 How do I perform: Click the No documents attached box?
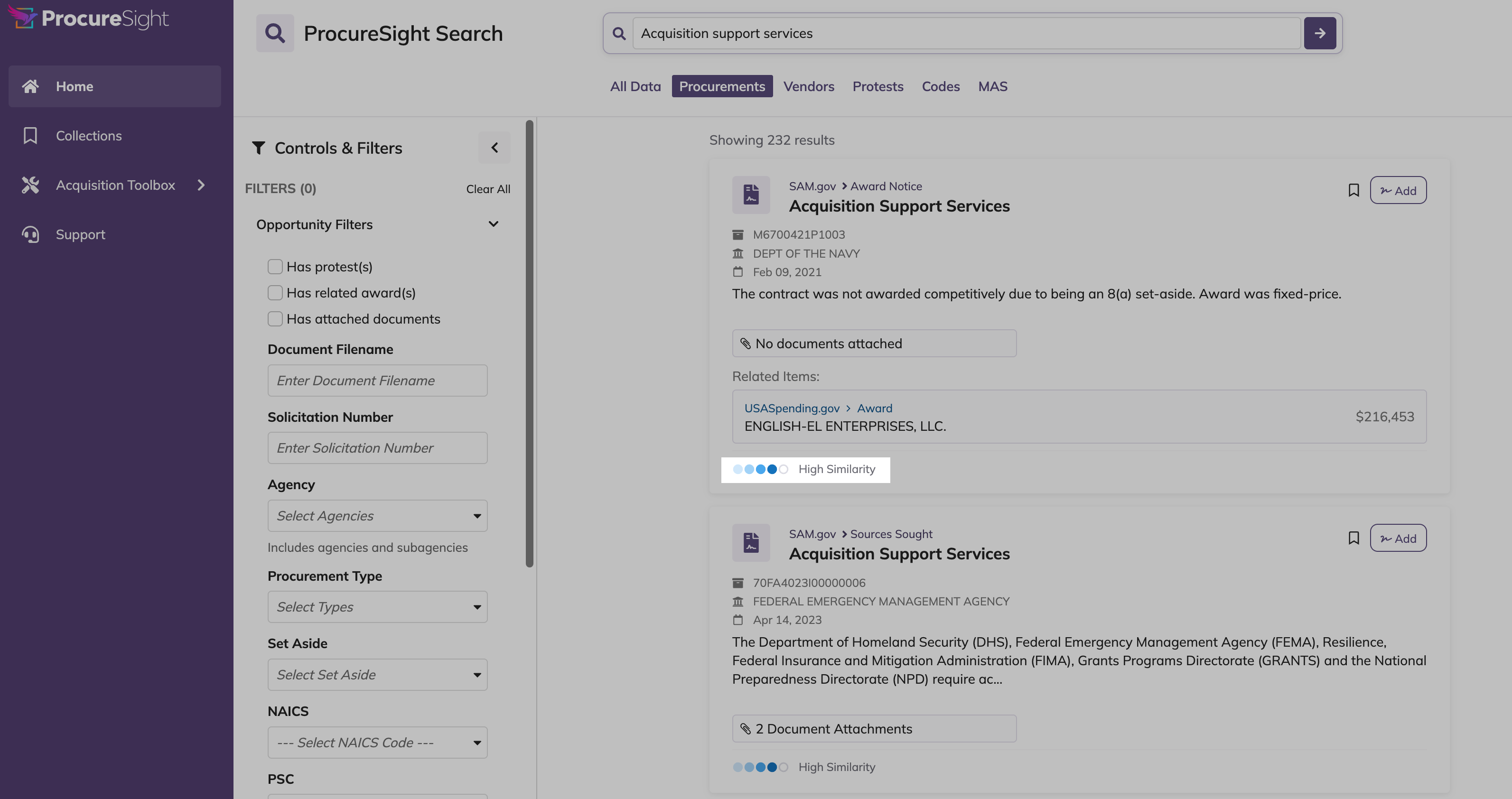point(874,344)
